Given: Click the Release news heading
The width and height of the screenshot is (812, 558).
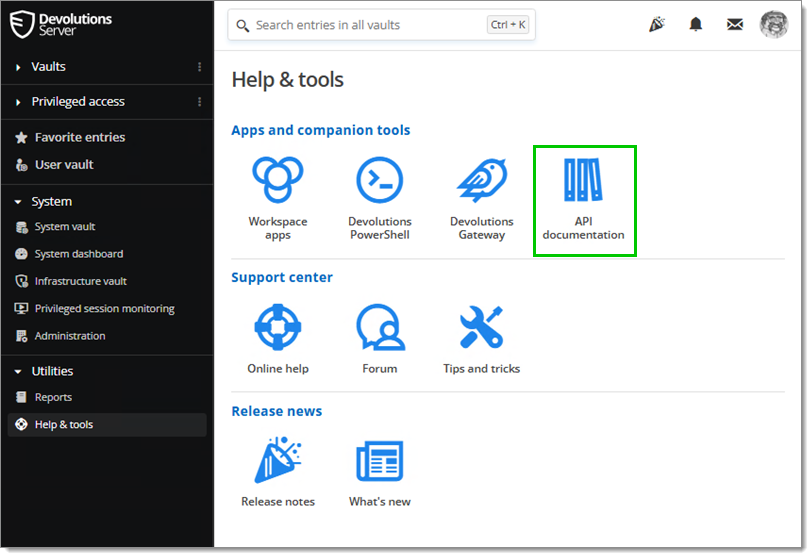Looking at the screenshot, I should [277, 411].
